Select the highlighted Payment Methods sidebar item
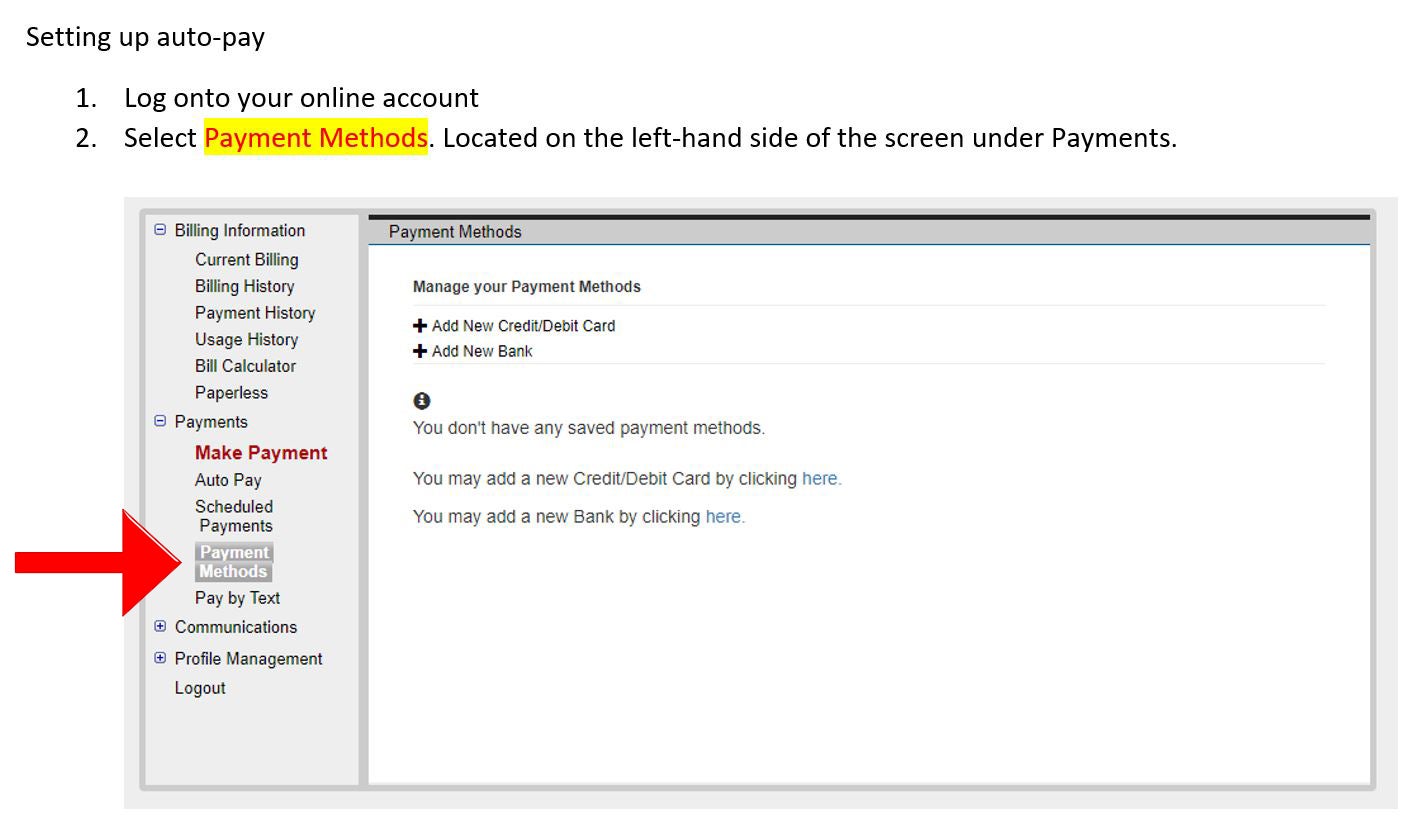This screenshot has width=1424, height=831. tap(234, 562)
